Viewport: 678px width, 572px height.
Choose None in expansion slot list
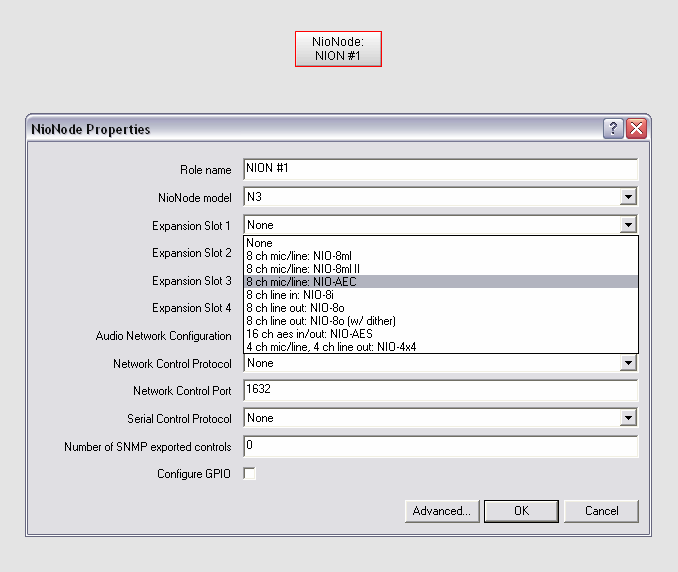[x=260, y=243]
